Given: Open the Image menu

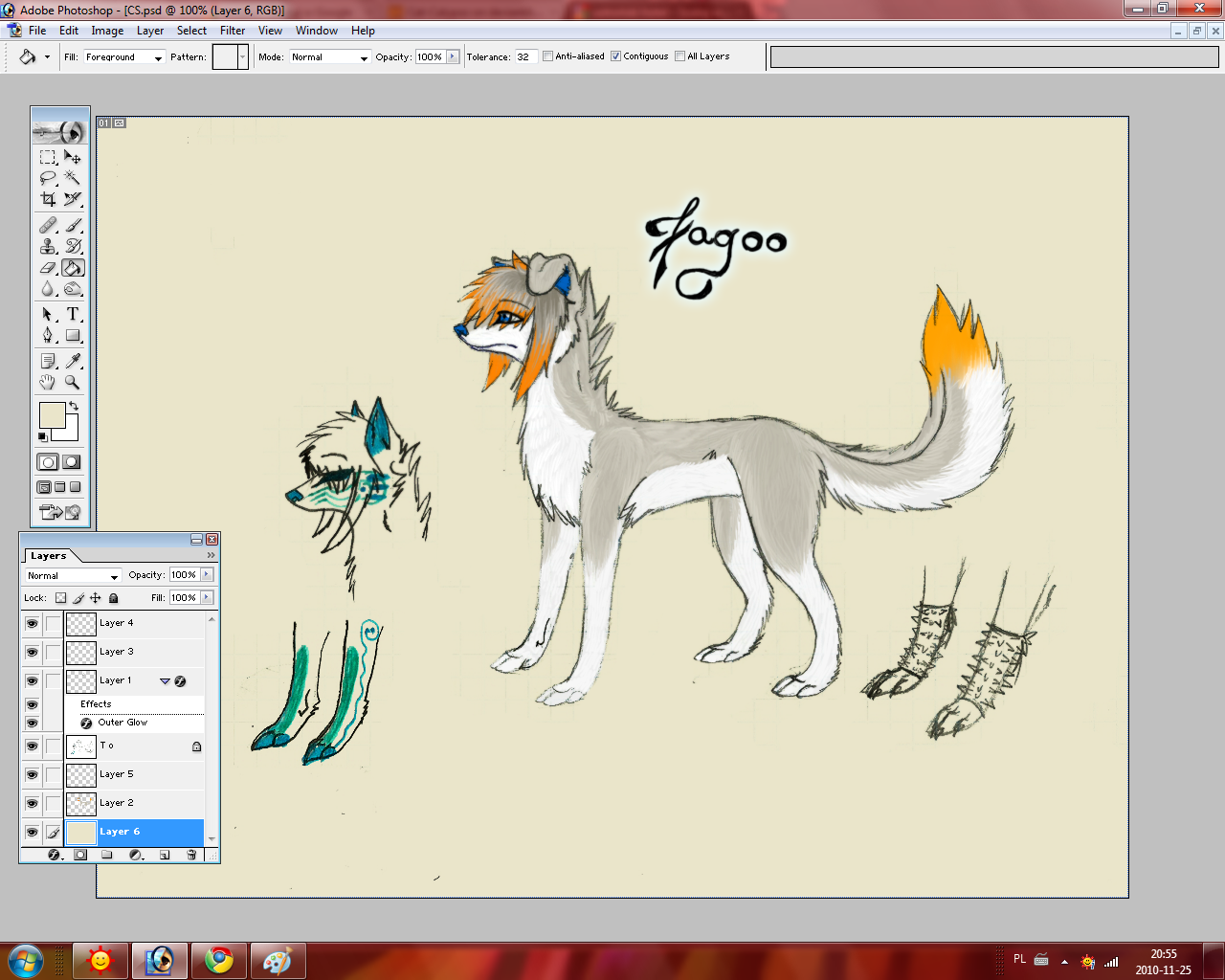Looking at the screenshot, I should click(107, 30).
